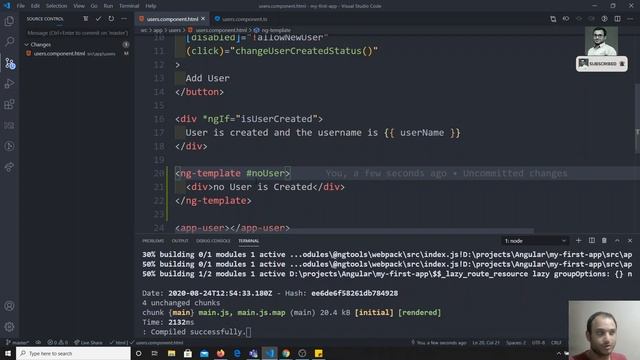Open editor more actions ellipsis
640x360 pixels.
630,19
